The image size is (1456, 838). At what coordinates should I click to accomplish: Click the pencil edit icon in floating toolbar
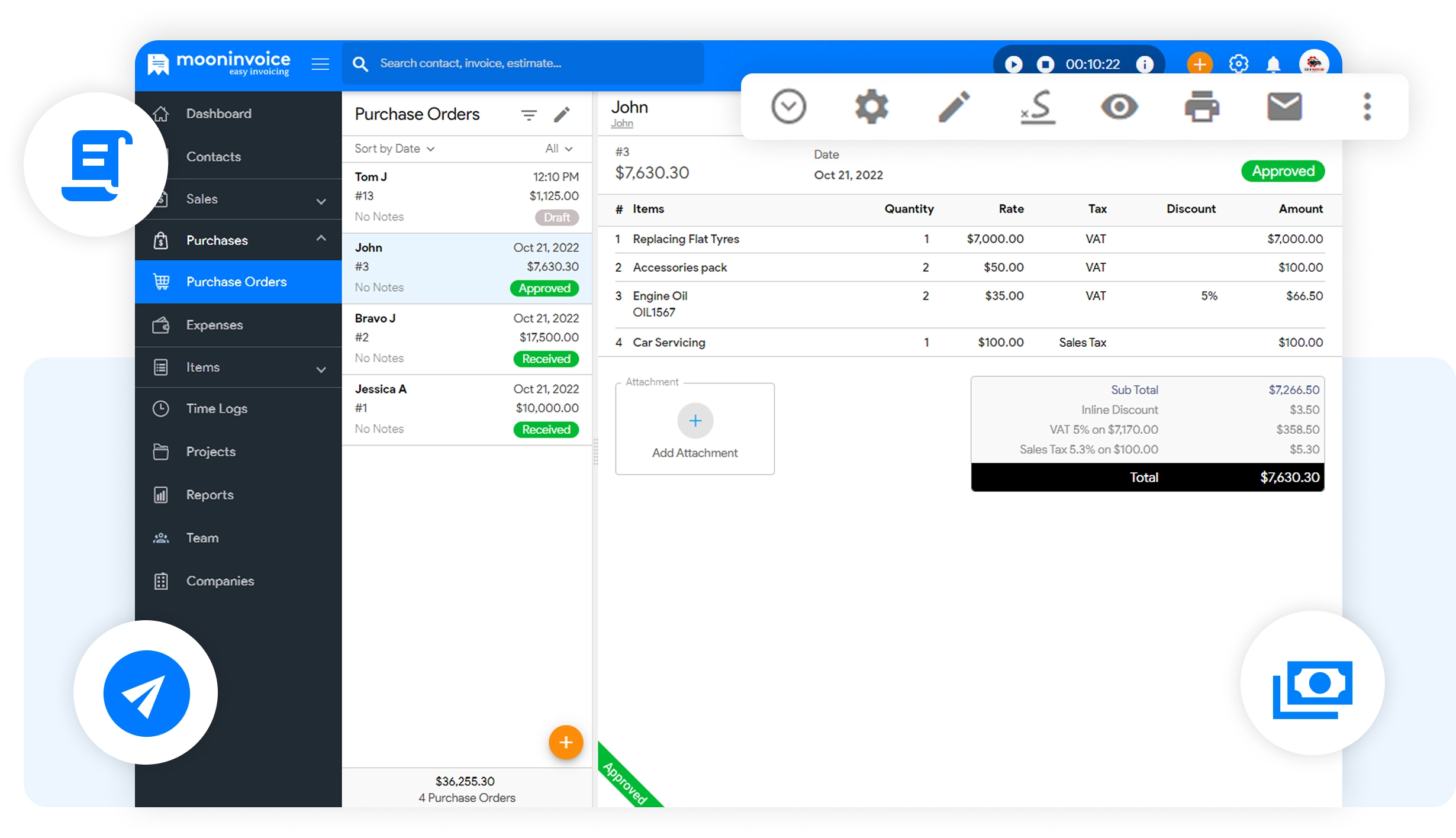[954, 107]
